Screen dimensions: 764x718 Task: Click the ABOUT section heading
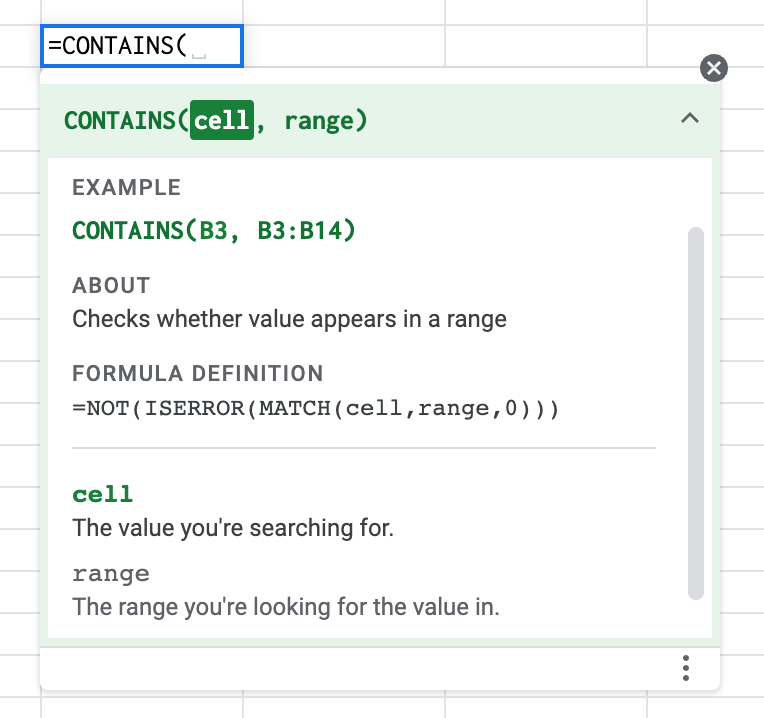(111, 285)
